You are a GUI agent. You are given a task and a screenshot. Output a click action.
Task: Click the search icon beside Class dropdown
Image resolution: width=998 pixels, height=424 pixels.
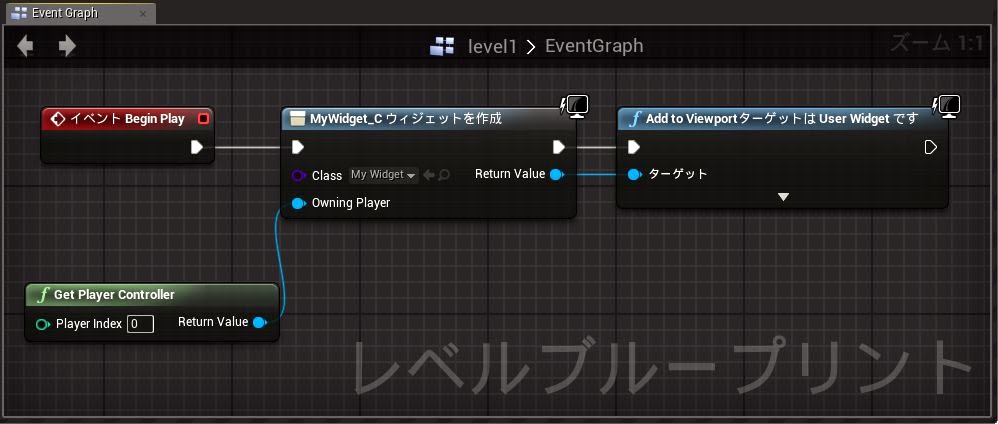pos(444,175)
